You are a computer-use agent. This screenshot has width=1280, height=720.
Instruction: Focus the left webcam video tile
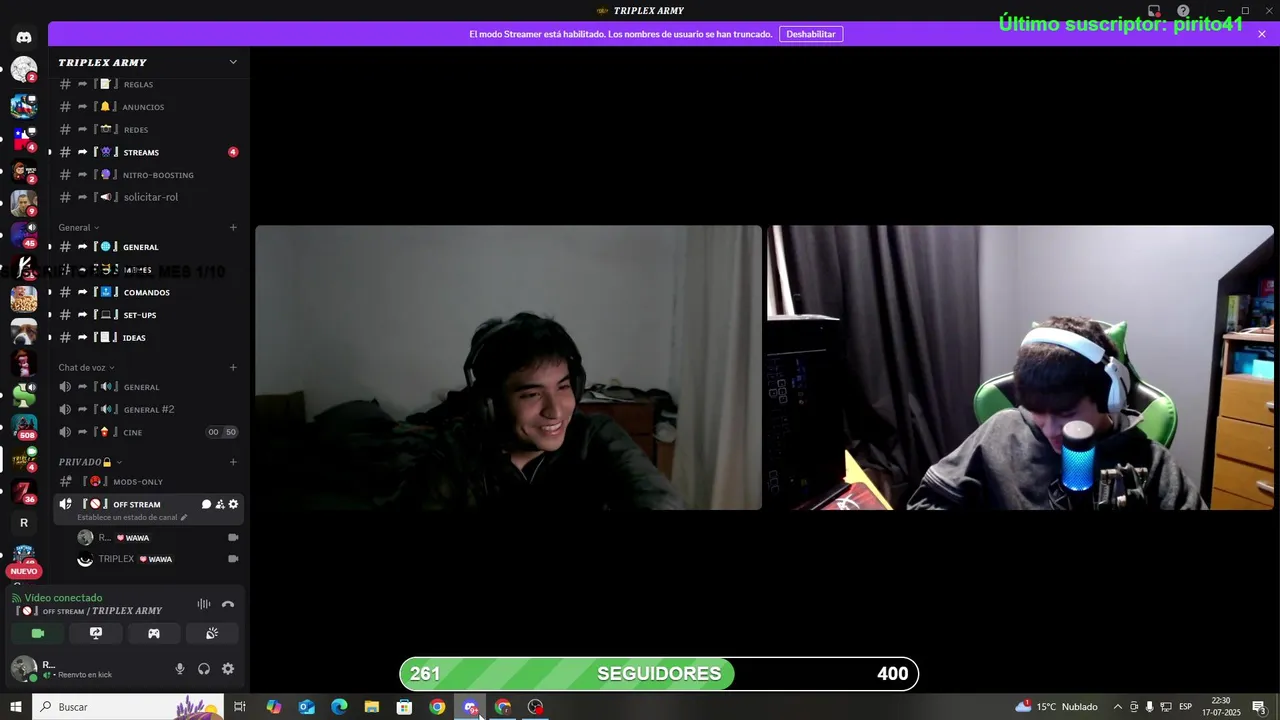[508, 367]
